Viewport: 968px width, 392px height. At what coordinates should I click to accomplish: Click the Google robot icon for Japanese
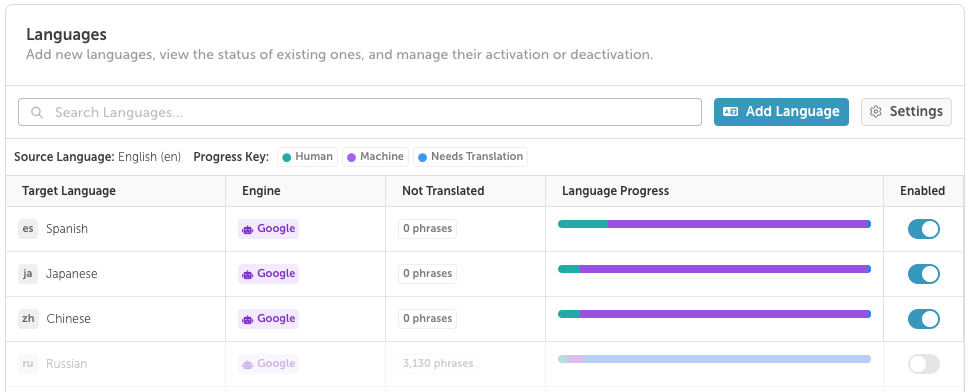pos(248,274)
